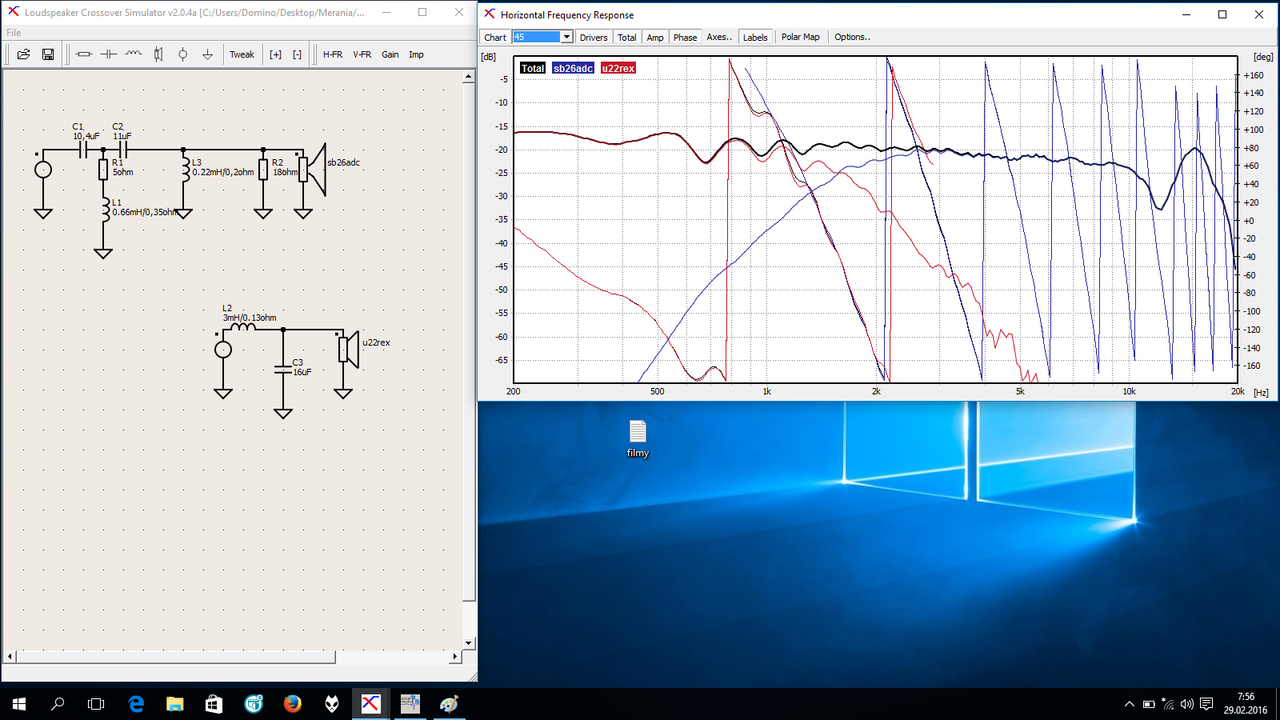Open the File menu in Crossover Simulator

click(14, 32)
